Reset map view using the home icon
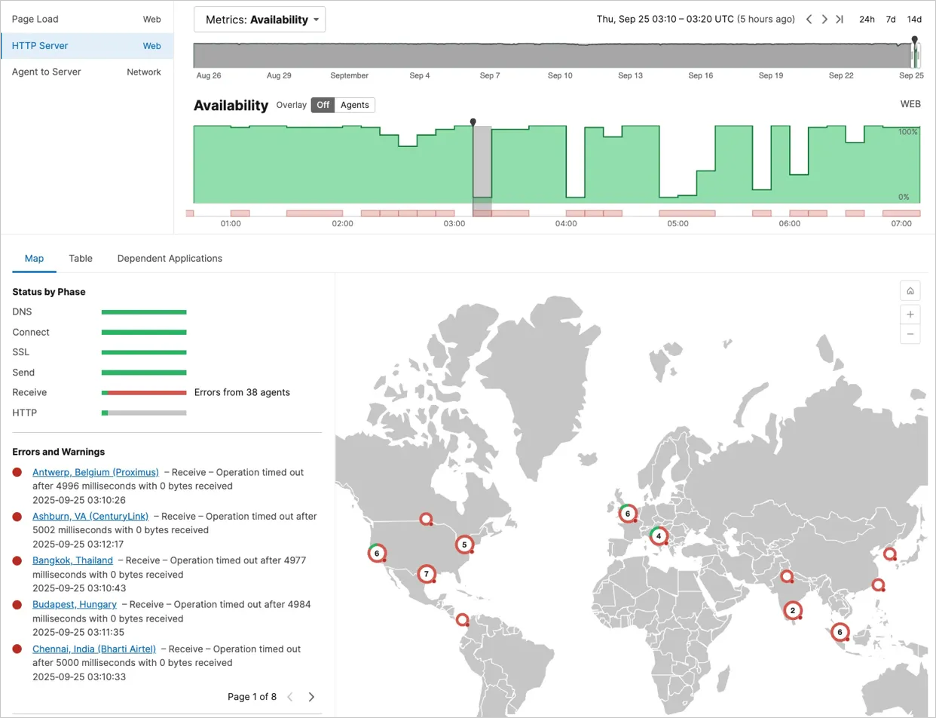Screen dimensions: 936x718 click(x=909, y=290)
